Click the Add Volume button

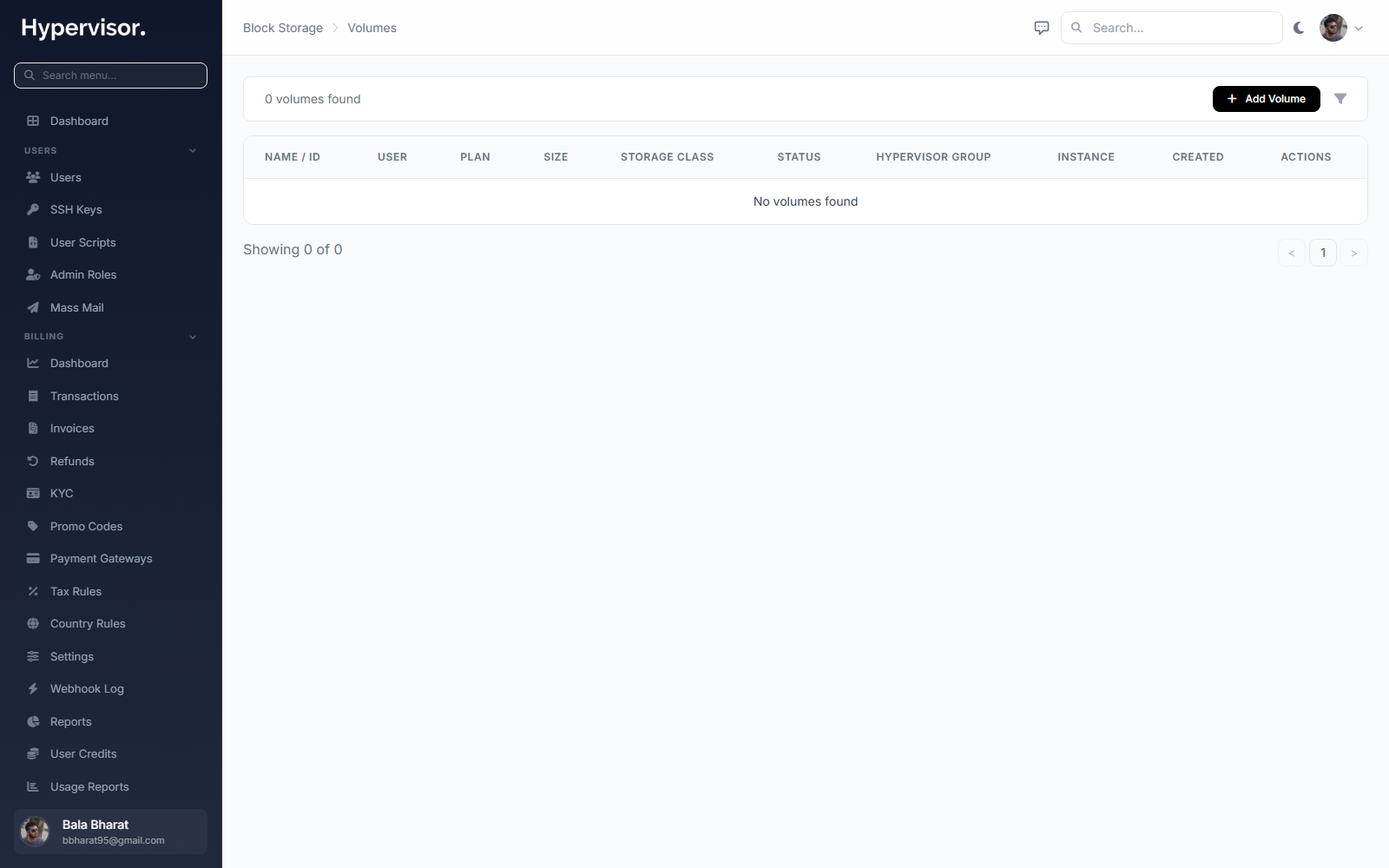click(1266, 99)
